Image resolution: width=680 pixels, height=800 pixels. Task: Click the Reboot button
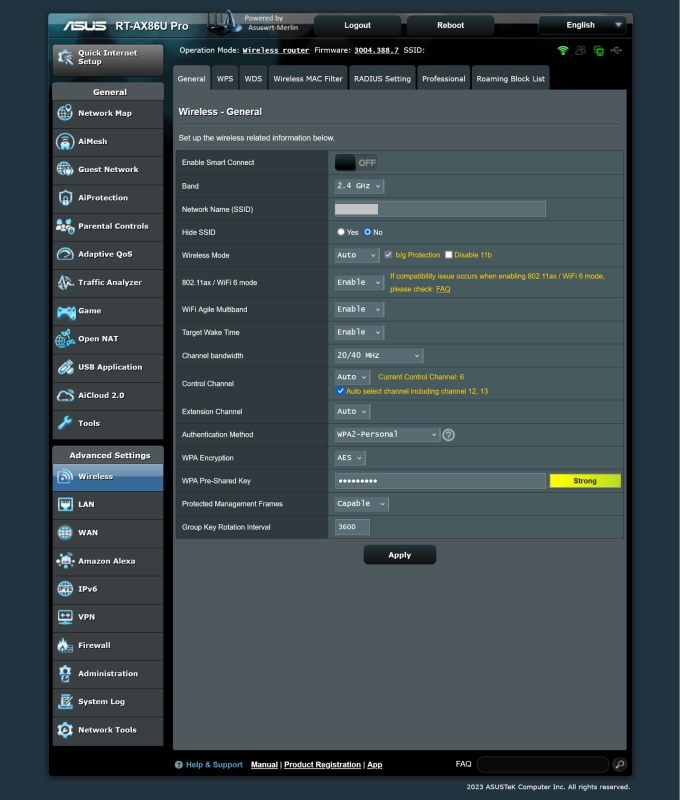click(x=450, y=25)
